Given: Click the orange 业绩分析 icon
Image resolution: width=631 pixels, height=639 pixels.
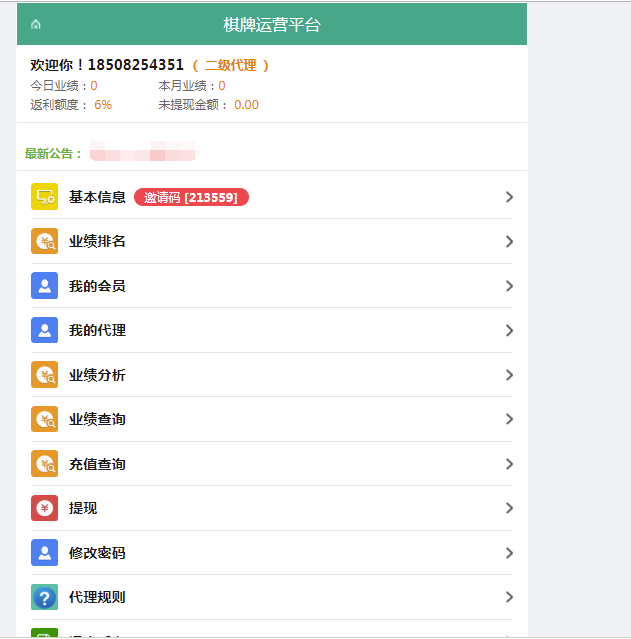Looking at the screenshot, I should (44, 375).
